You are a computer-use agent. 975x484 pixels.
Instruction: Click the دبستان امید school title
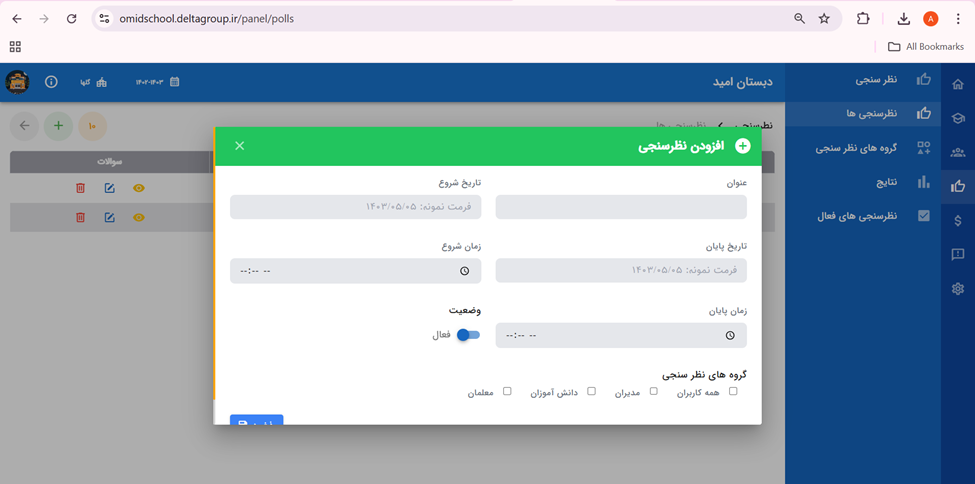pyautogui.click(x=742, y=81)
